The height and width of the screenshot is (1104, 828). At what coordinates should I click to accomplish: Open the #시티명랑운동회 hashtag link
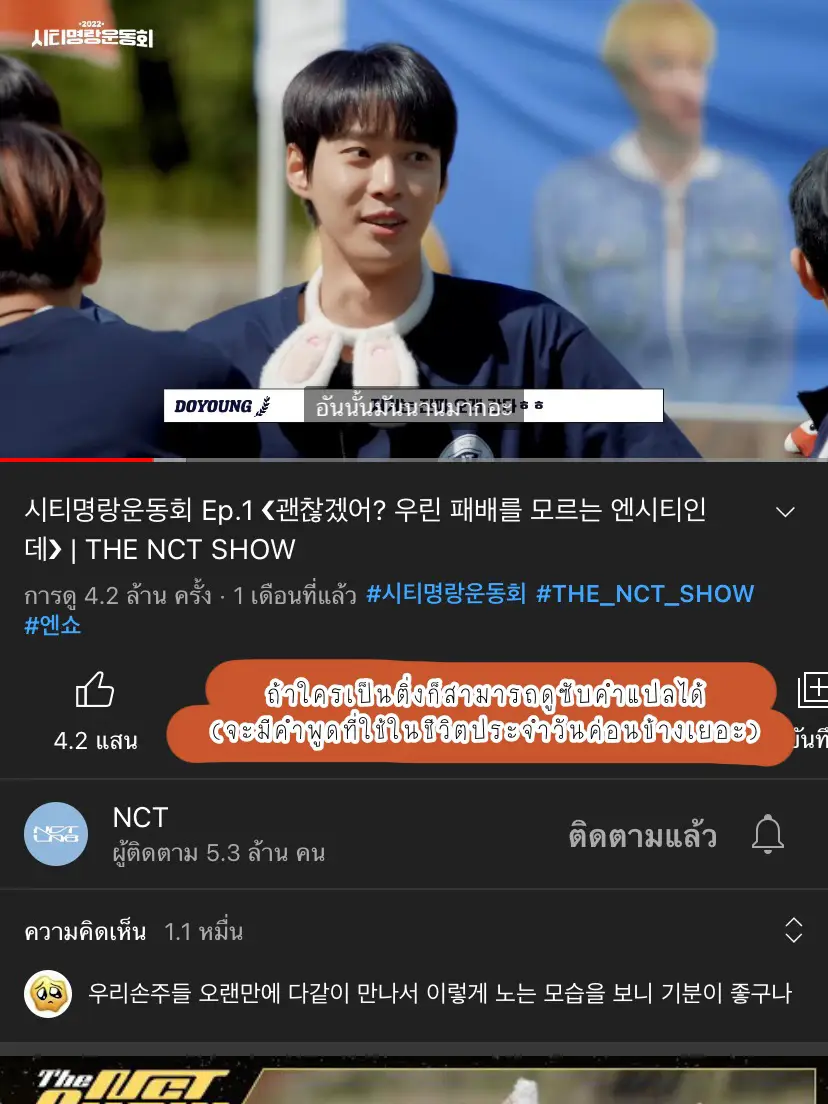click(446, 594)
